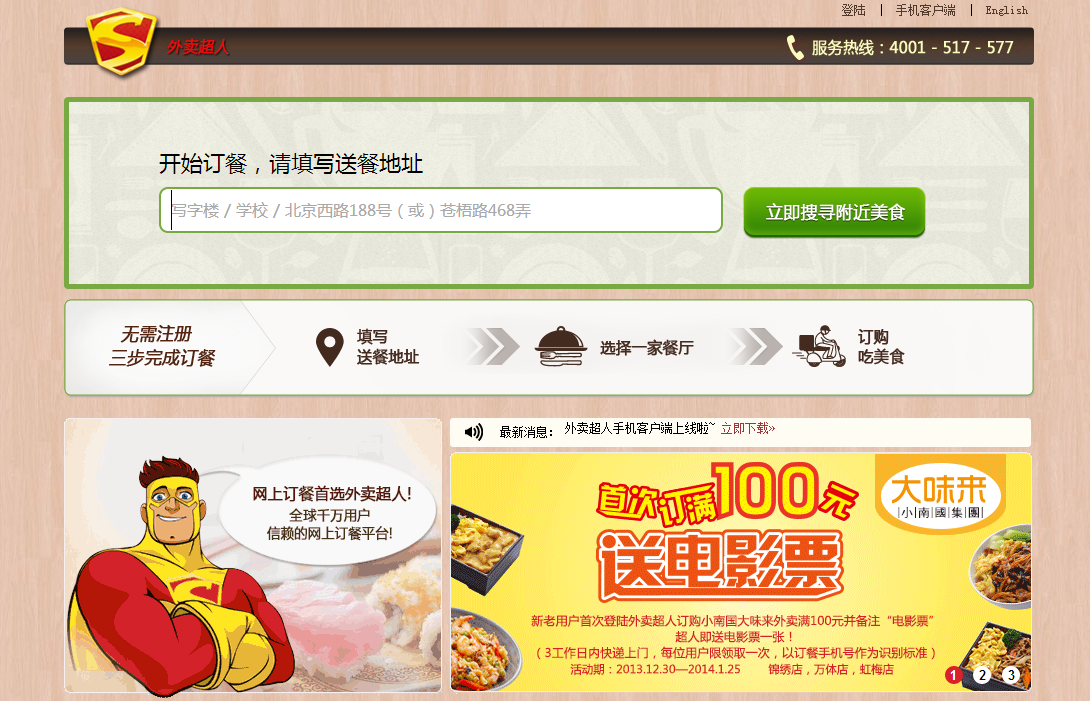Image resolution: width=1090 pixels, height=701 pixels.
Task: Open the 登陆 login link
Action: point(854,10)
